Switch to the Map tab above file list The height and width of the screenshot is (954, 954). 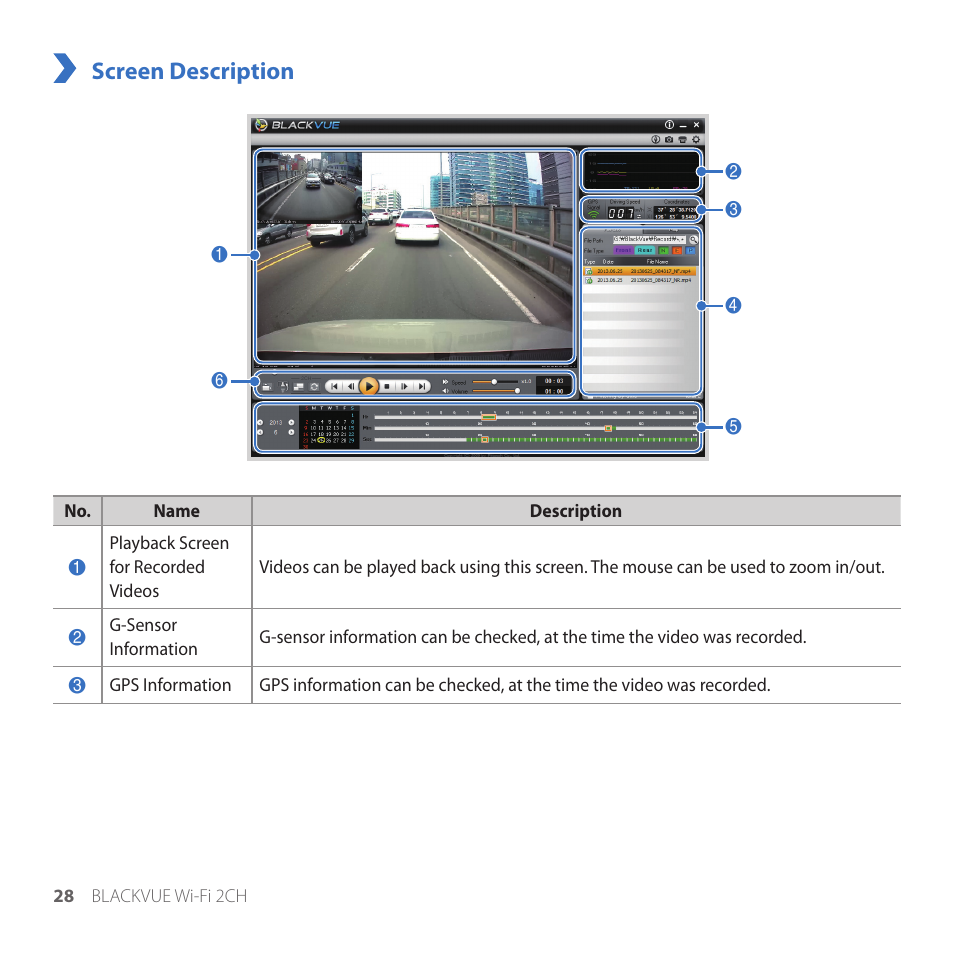671,231
